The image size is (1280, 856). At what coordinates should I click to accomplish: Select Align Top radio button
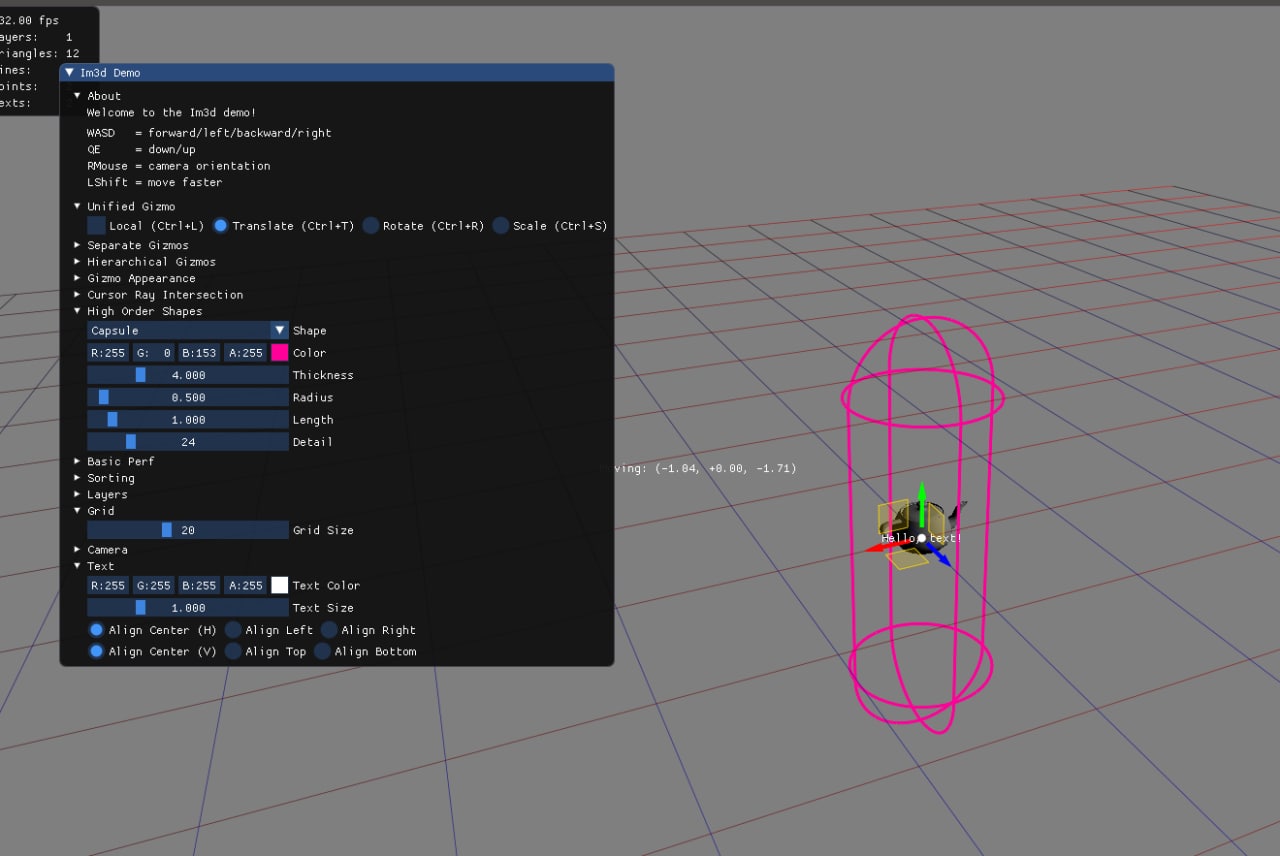(232, 651)
